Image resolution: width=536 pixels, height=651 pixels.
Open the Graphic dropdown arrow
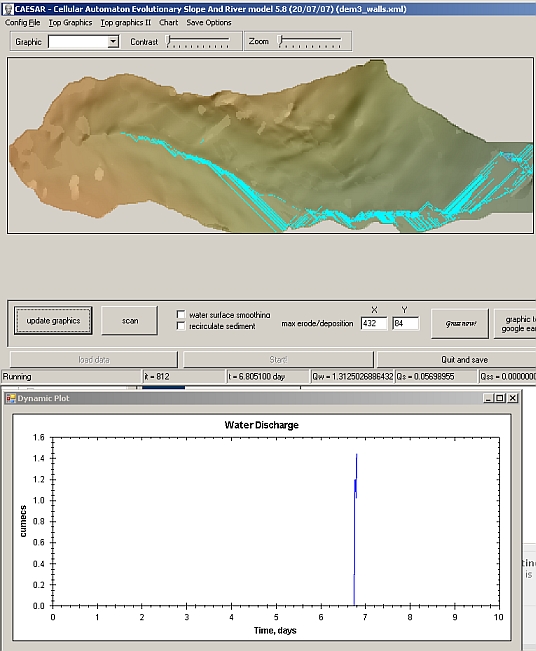click(x=113, y=42)
